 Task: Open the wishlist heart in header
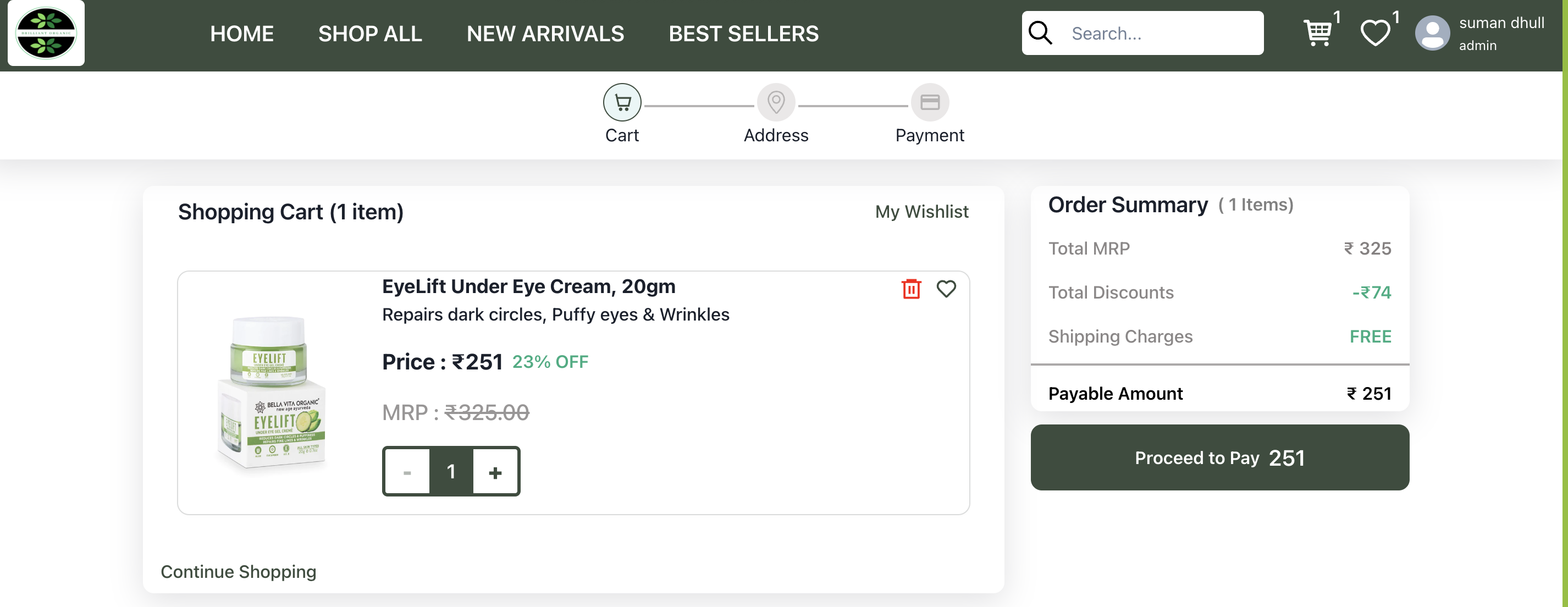[1375, 33]
